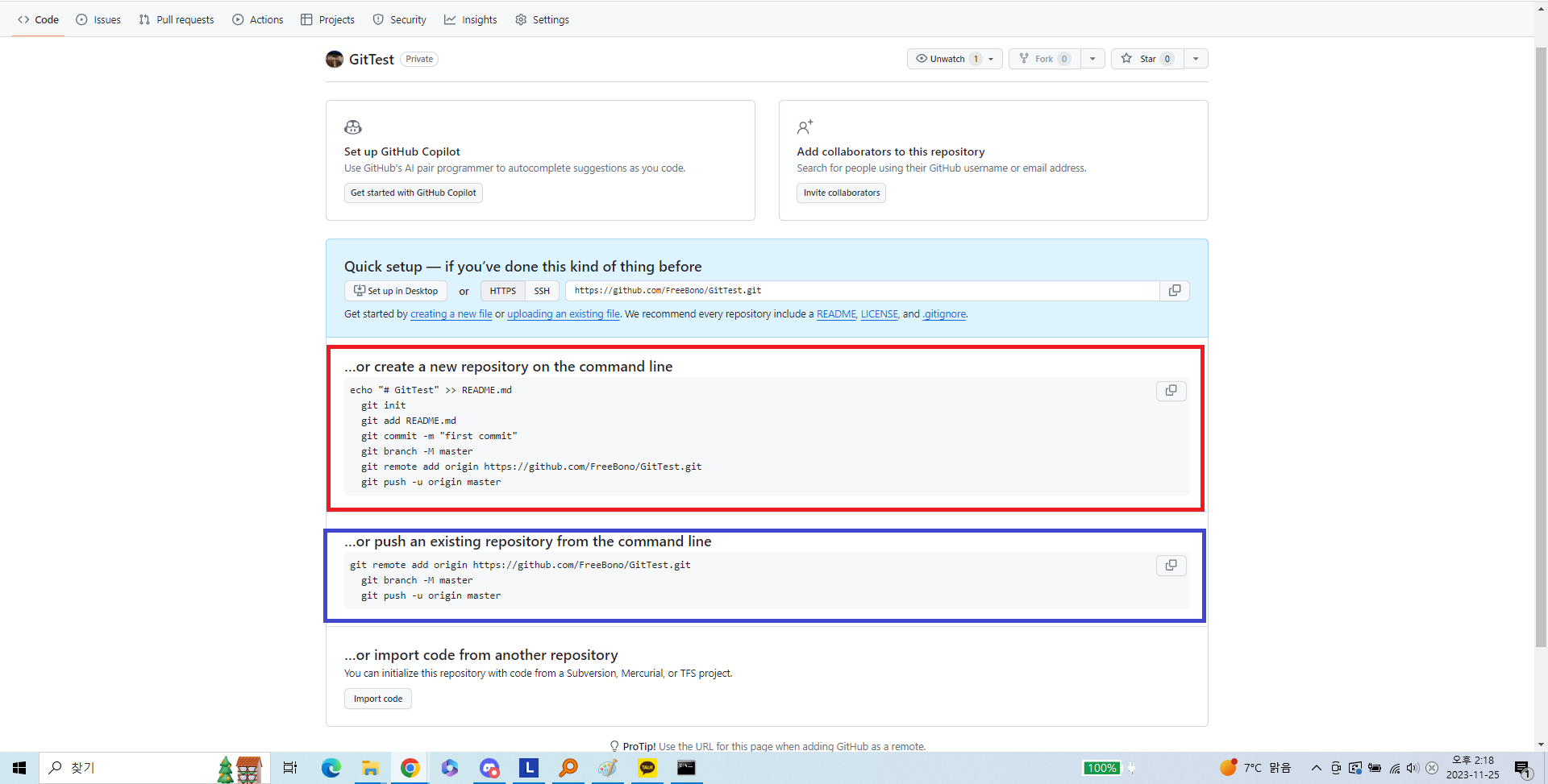Click the volume icon in system tray

coord(1413,768)
